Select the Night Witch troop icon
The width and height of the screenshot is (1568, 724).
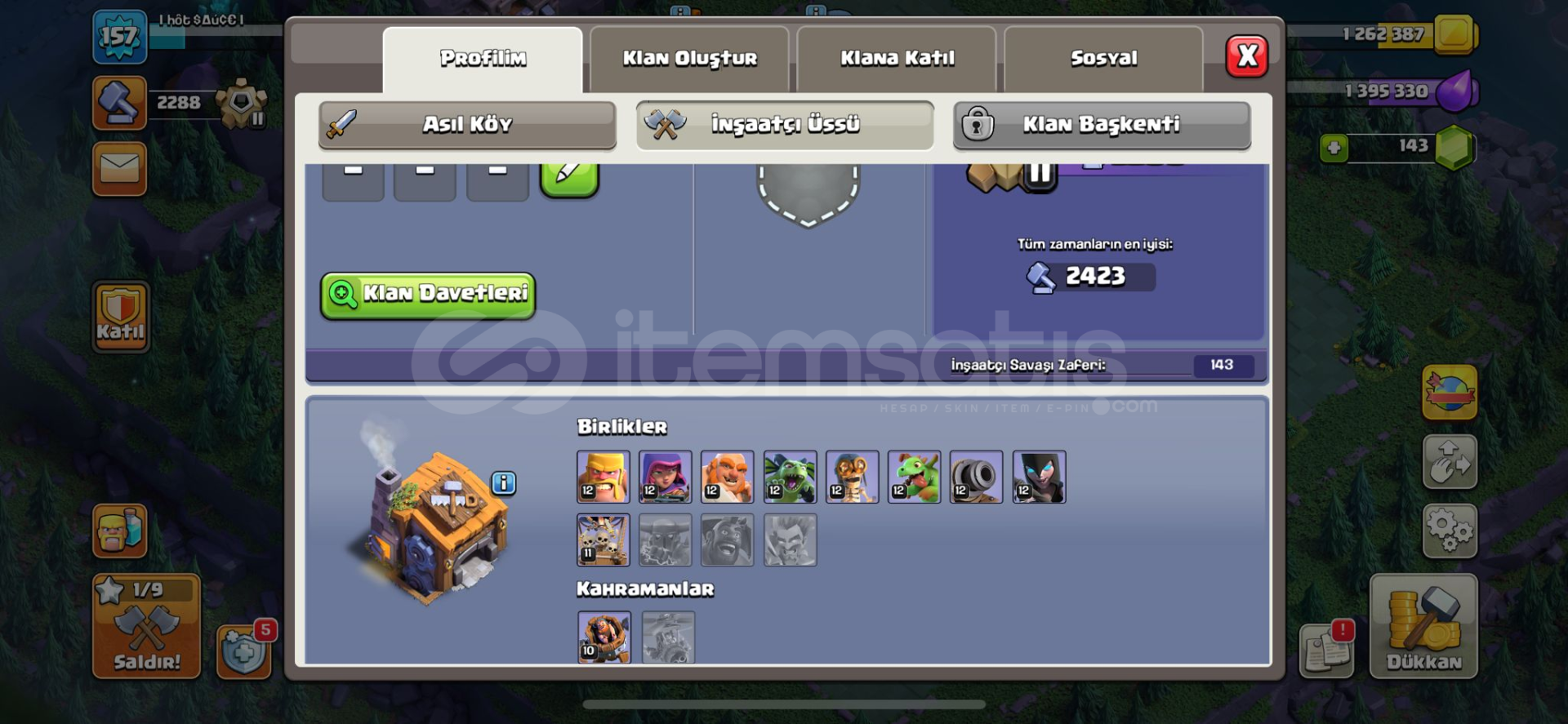point(1039,477)
